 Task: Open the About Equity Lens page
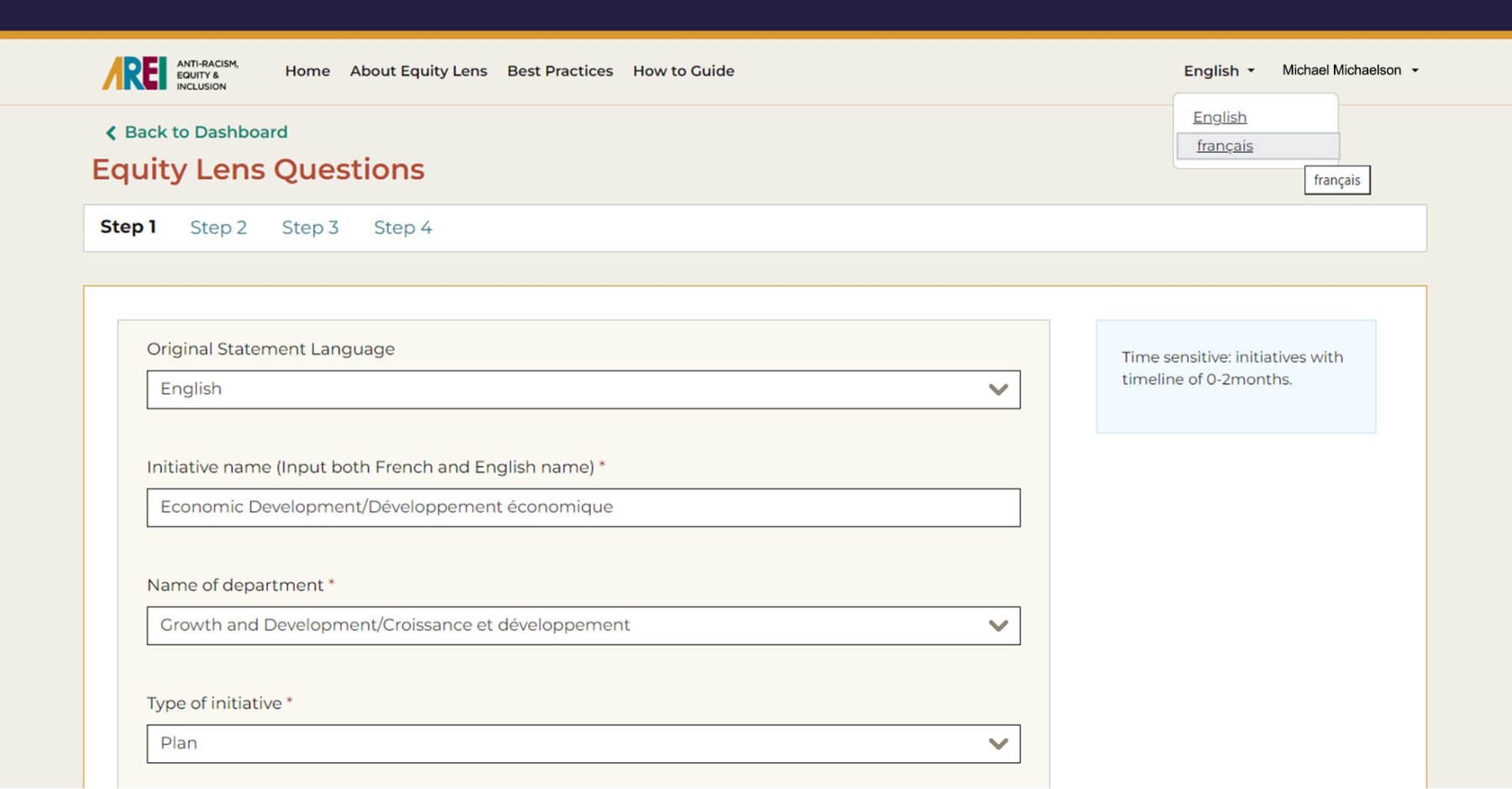point(418,71)
